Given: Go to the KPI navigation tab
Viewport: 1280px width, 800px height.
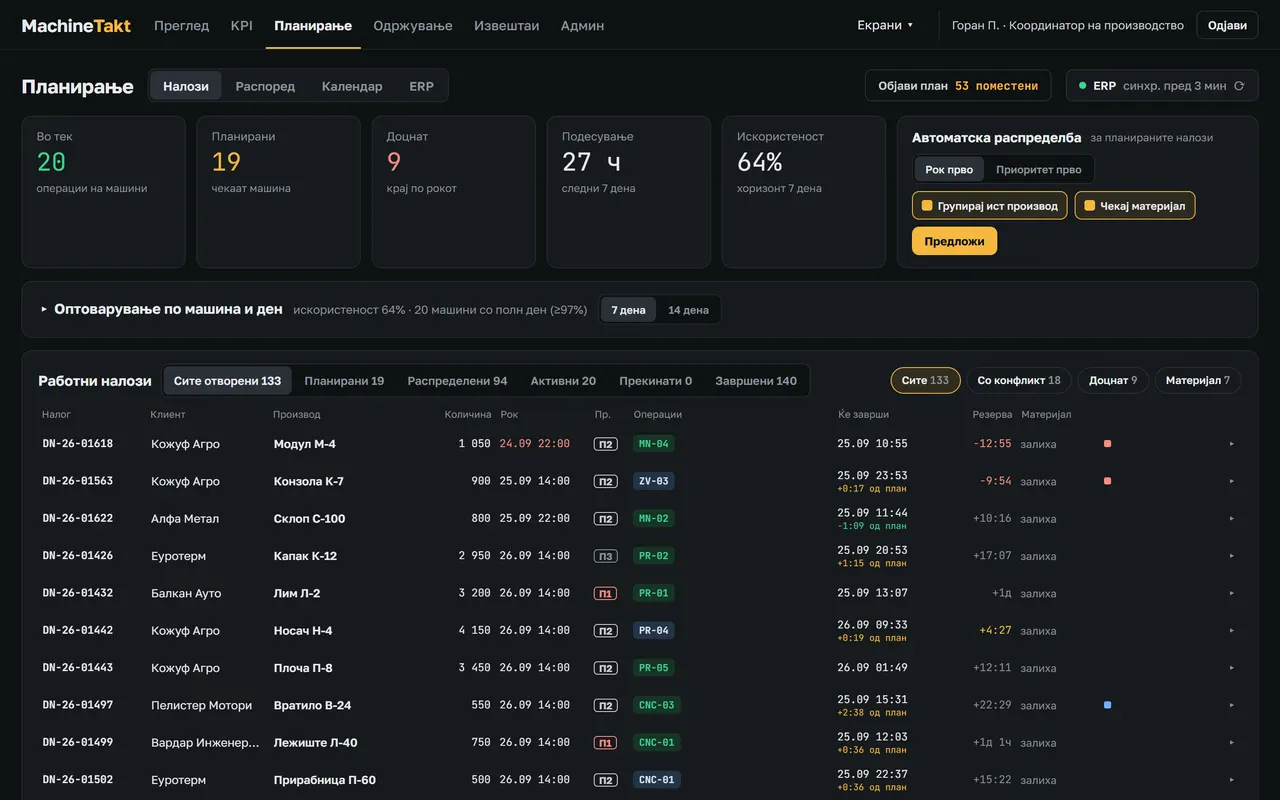Looking at the screenshot, I should point(241,25).
